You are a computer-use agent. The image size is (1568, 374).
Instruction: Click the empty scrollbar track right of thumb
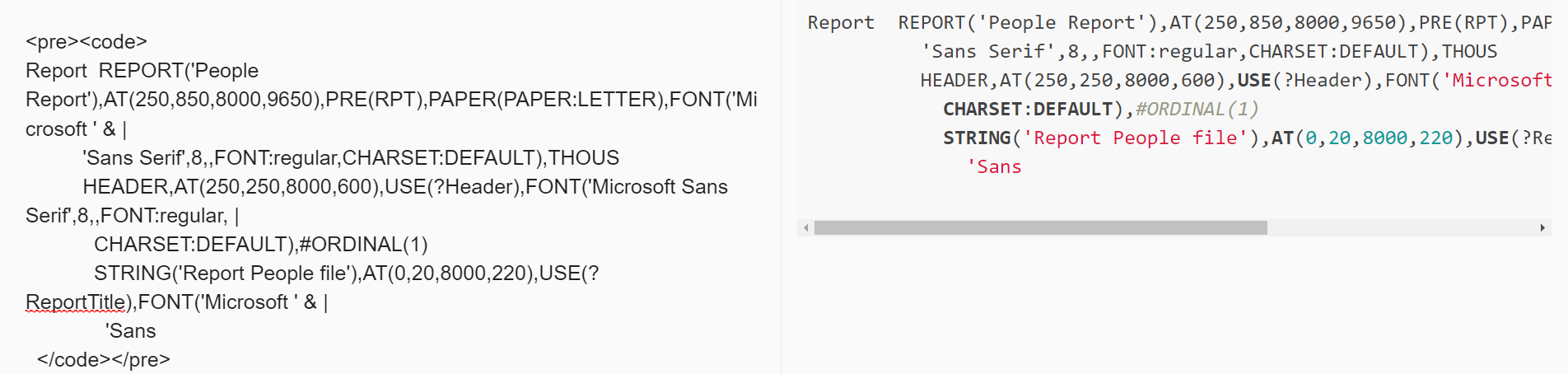pyautogui.click(x=1400, y=228)
